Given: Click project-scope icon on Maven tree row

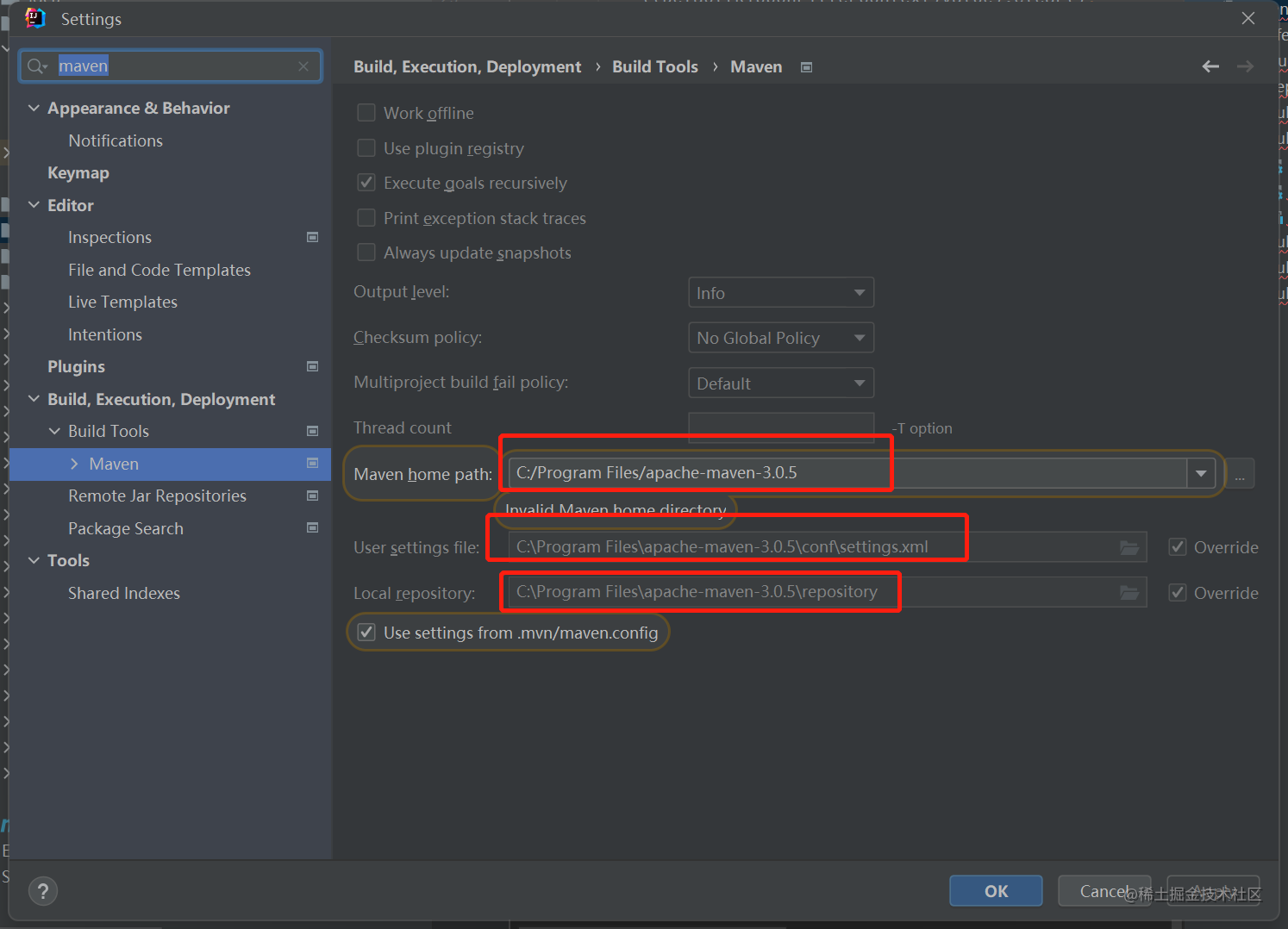Looking at the screenshot, I should [313, 464].
